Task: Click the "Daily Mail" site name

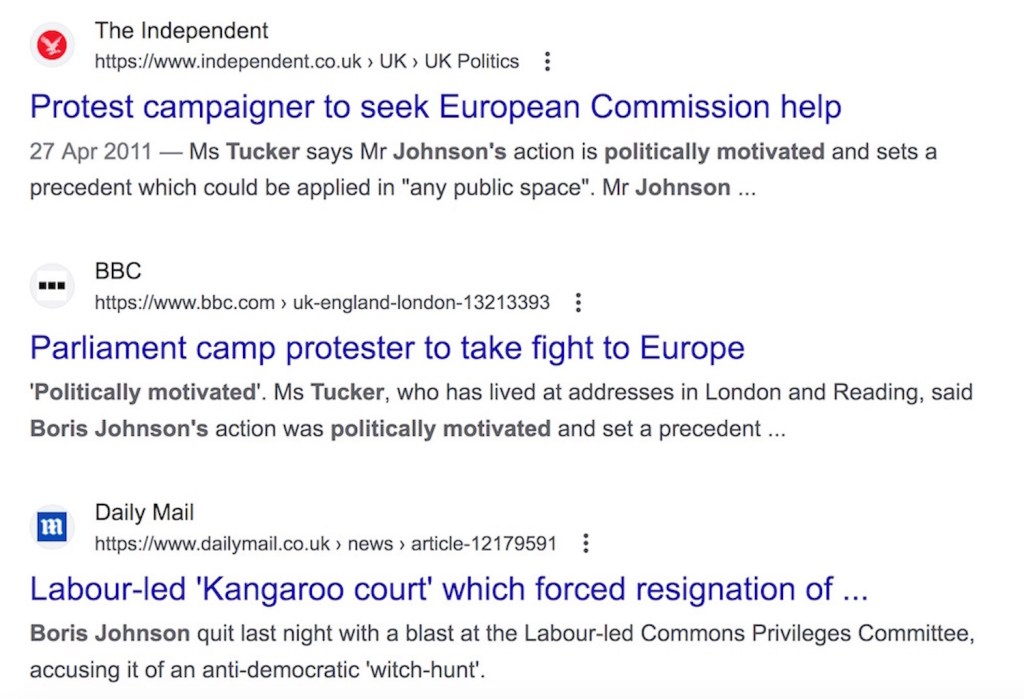Action: coord(144,512)
